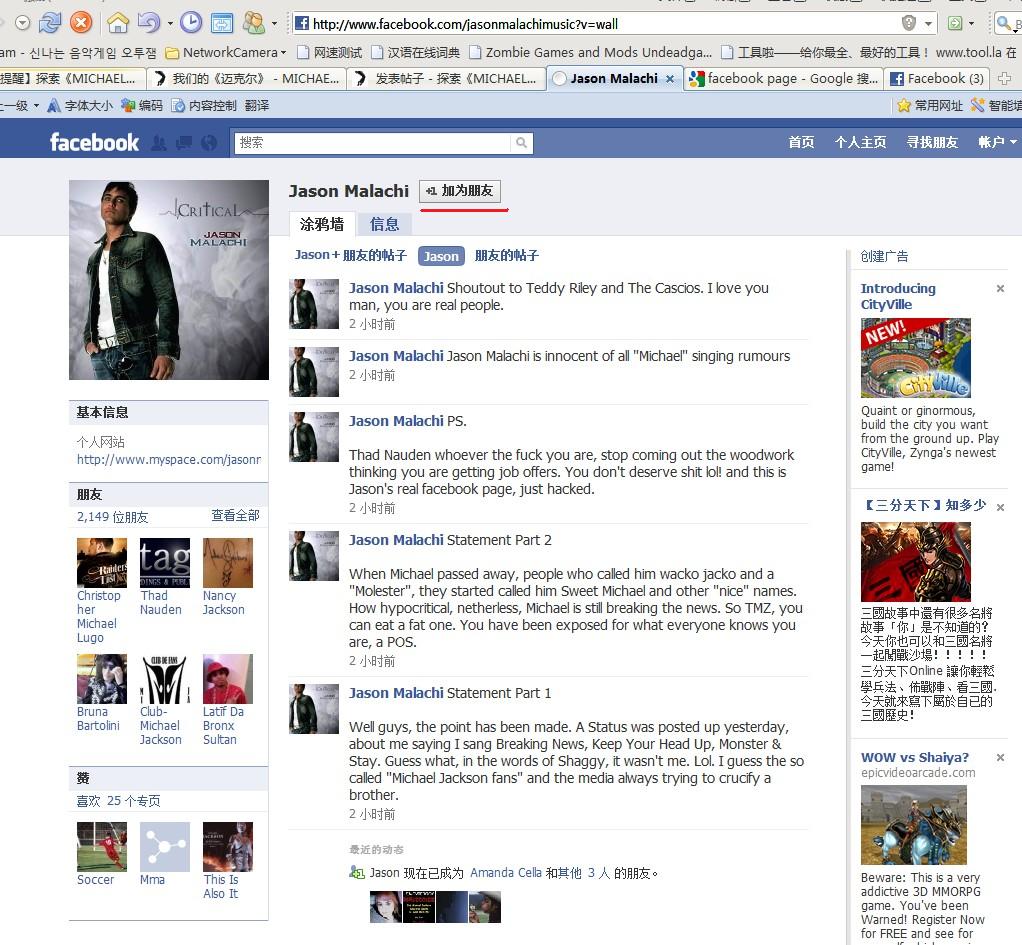
Task: Open the NetworkCamera bookmarks folder
Action: click(226, 52)
